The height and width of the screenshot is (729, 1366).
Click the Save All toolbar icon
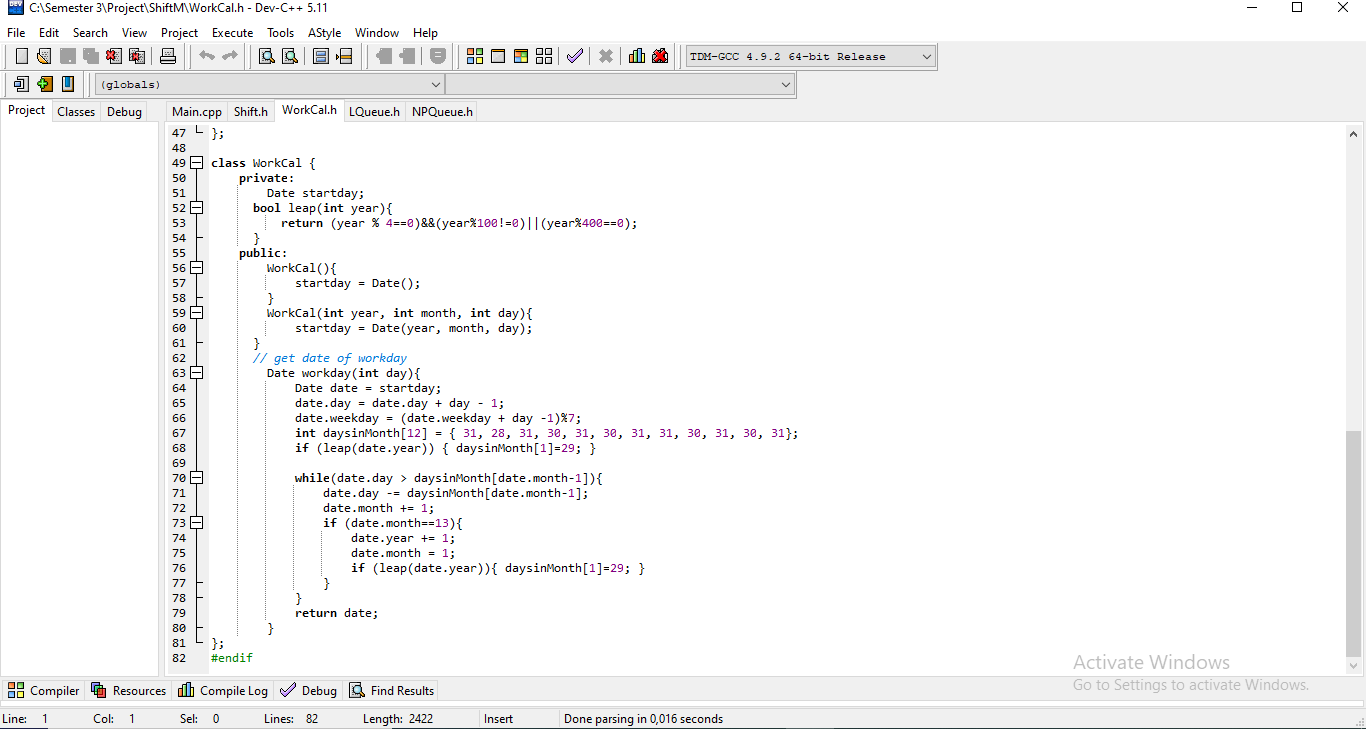[91, 56]
